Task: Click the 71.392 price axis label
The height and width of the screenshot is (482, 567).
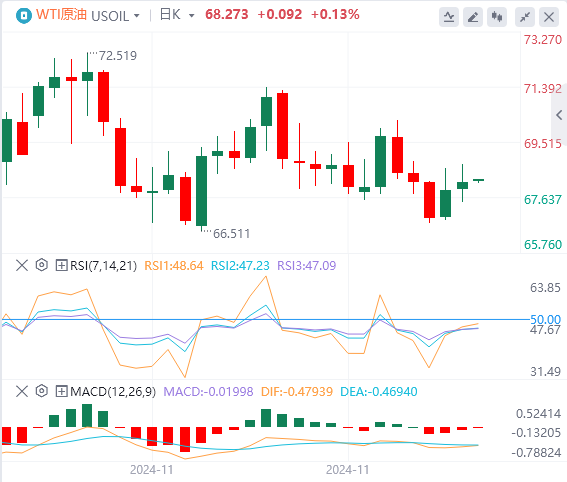Action: click(x=543, y=89)
